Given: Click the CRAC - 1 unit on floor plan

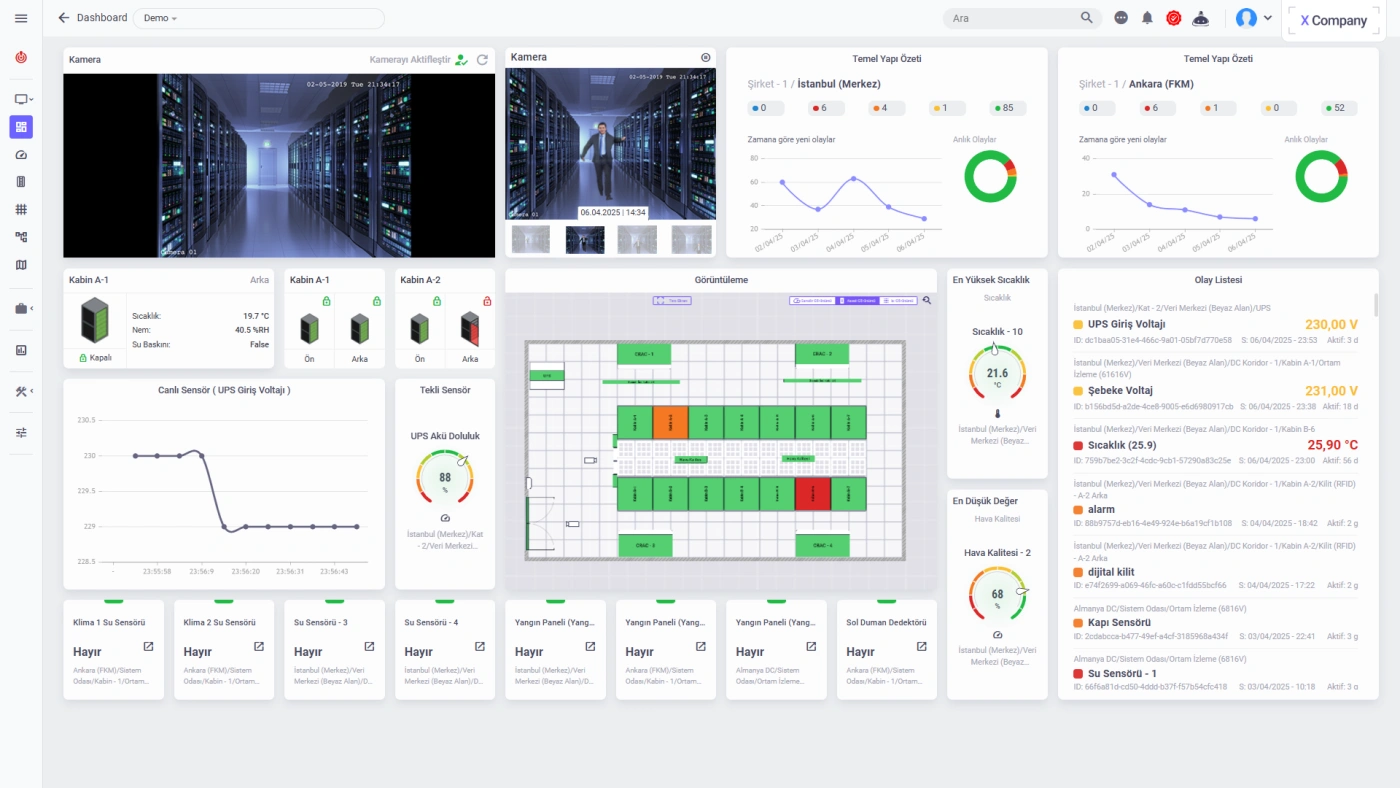Looking at the screenshot, I should (x=643, y=354).
